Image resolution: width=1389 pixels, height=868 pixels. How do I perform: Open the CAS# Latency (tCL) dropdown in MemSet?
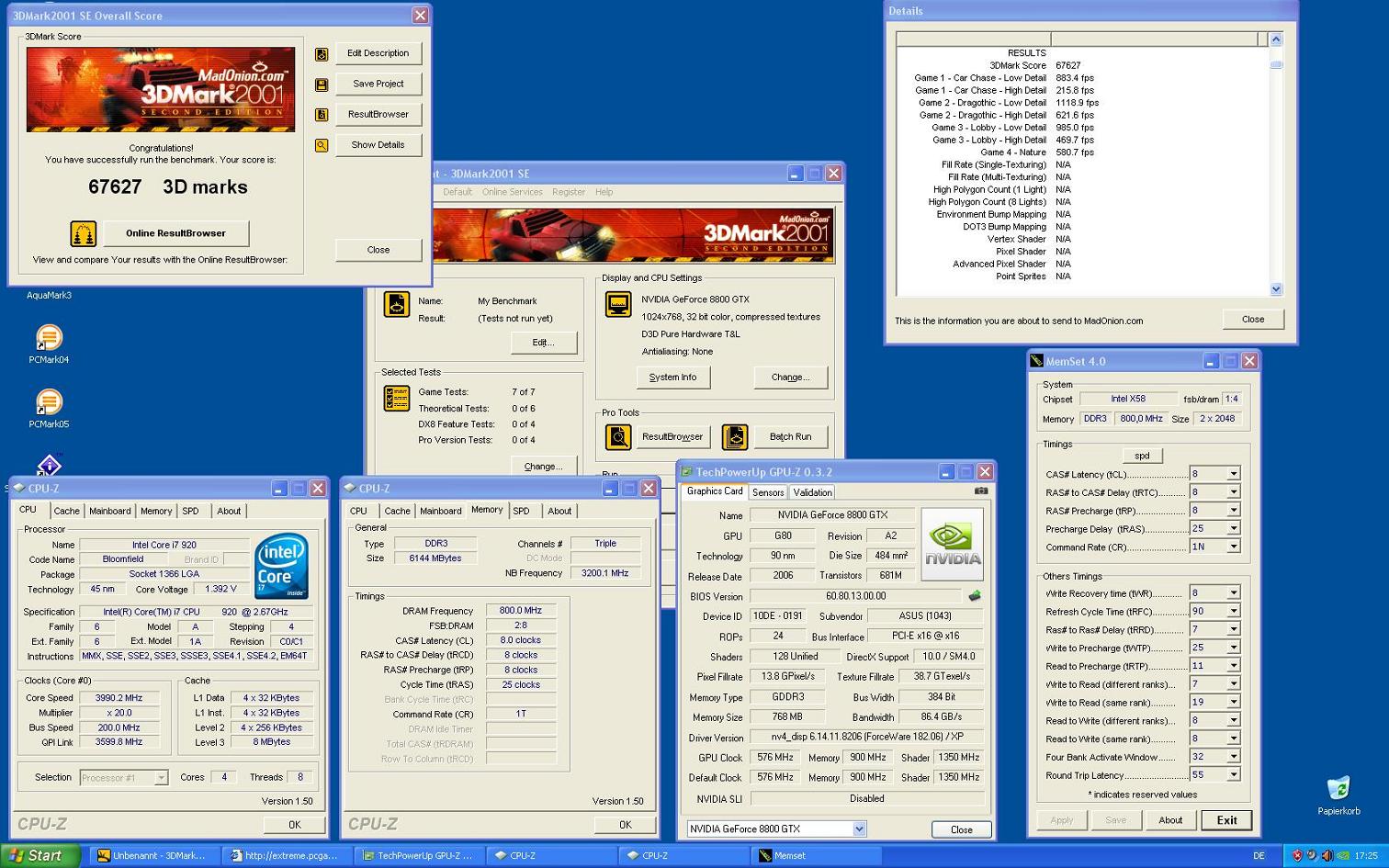[1233, 474]
